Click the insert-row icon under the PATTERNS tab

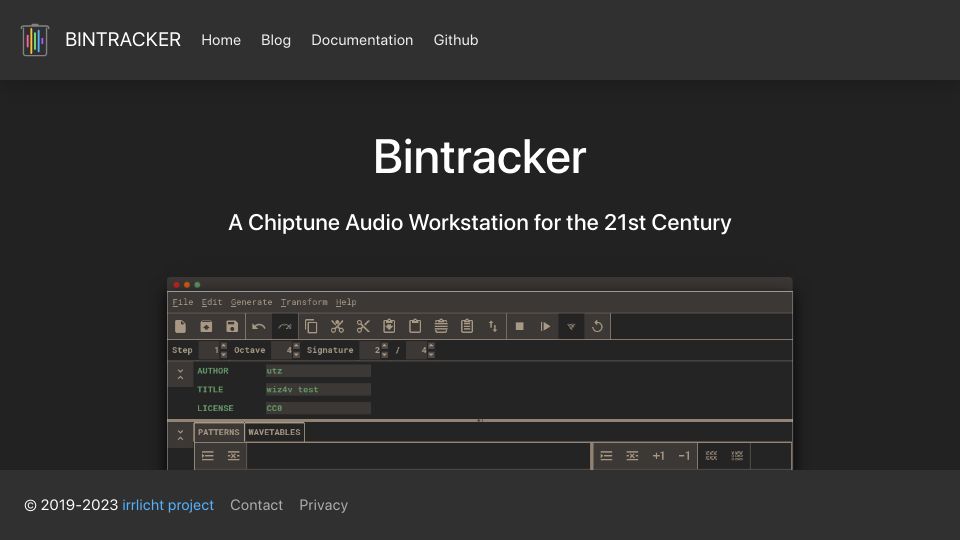pyautogui.click(x=208, y=456)
